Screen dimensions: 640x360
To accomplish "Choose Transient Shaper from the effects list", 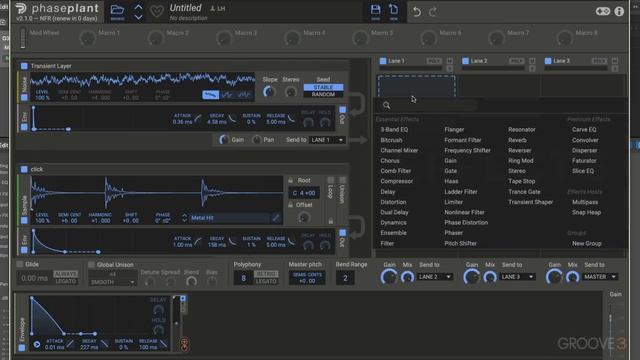I will 531,202.
